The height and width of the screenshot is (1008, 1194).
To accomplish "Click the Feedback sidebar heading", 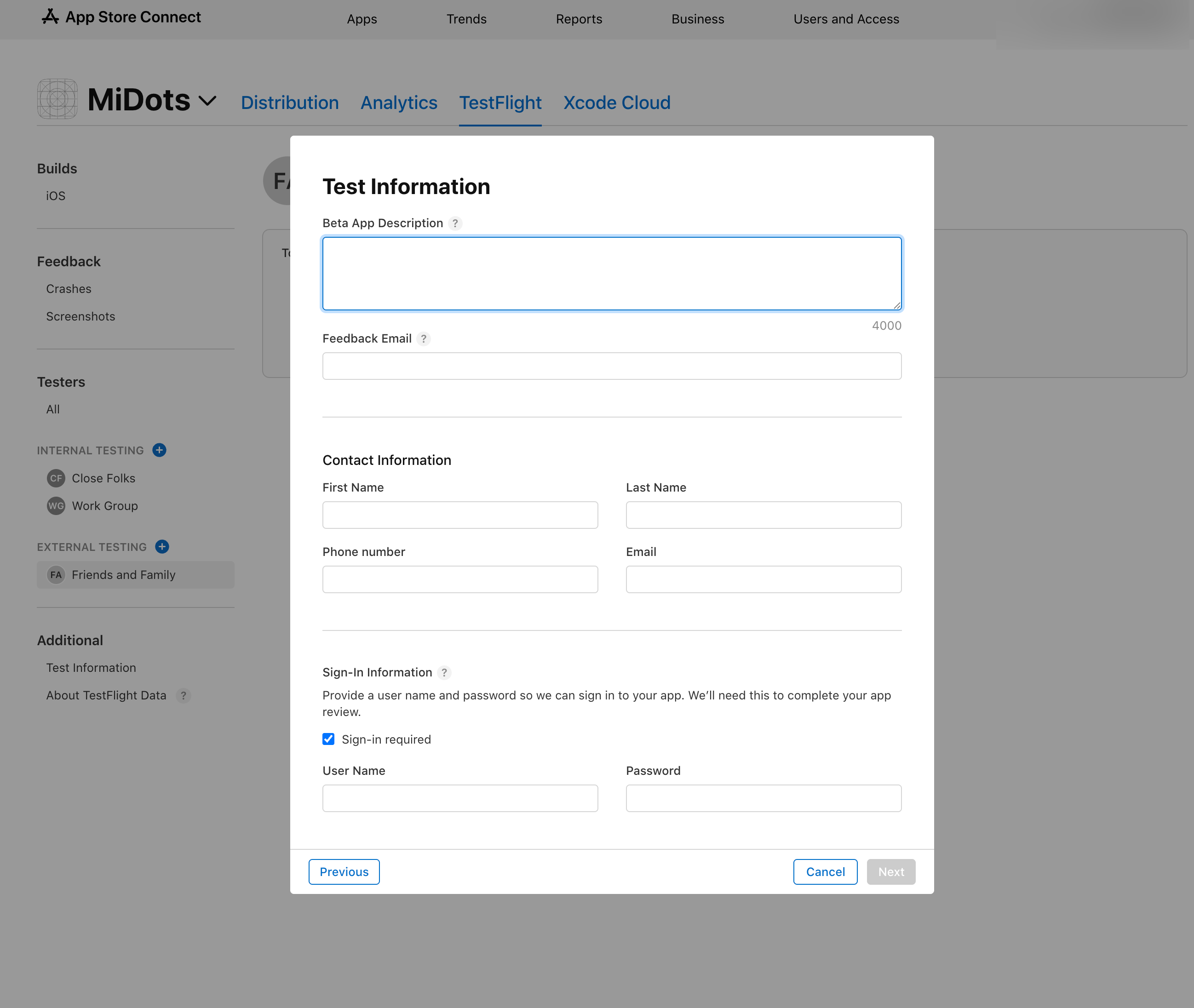I will pyautogui.click(x=69, y=262).
